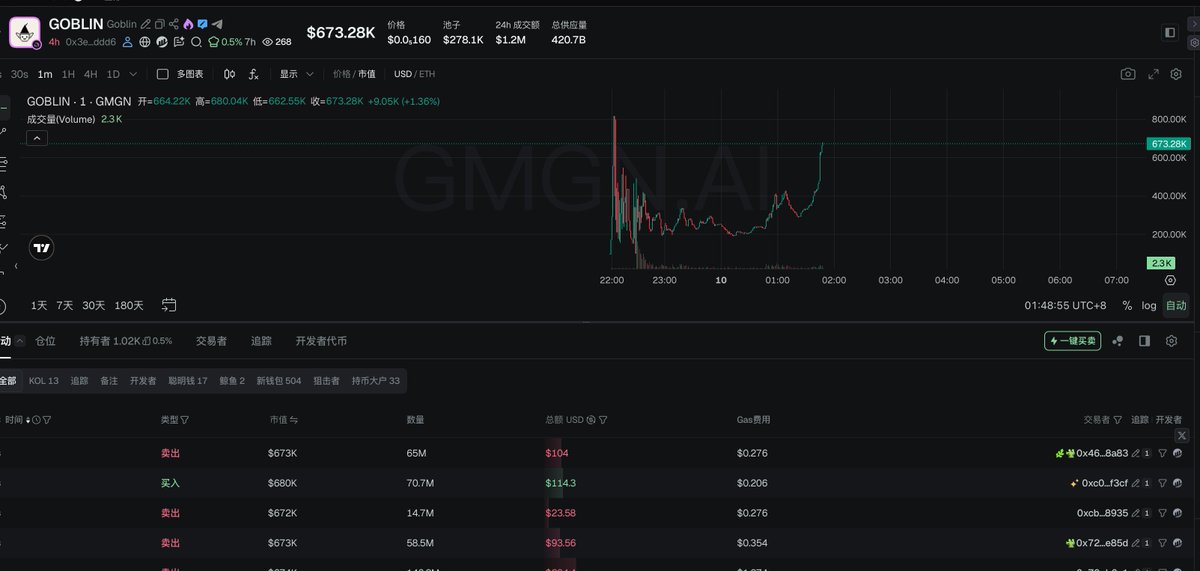Select the 1m chart interval

[45, 74]
